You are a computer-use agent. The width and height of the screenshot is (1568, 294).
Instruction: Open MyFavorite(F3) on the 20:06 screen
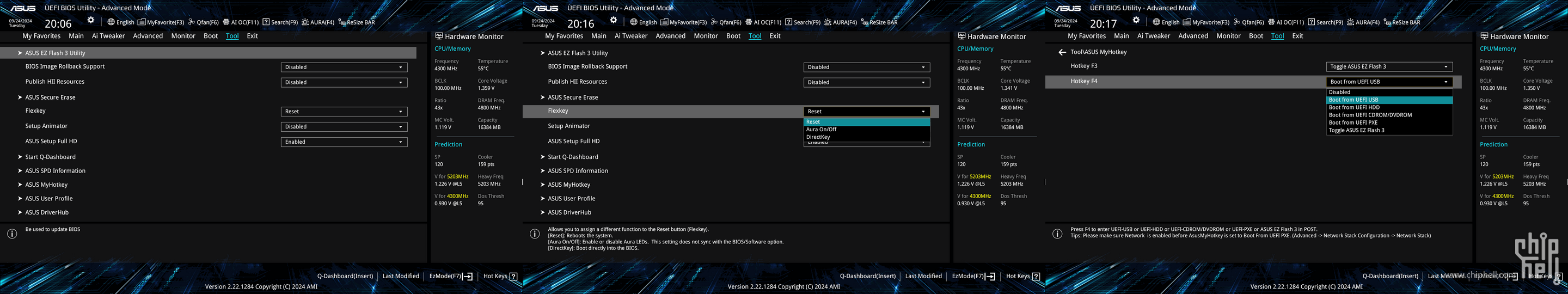161,22
